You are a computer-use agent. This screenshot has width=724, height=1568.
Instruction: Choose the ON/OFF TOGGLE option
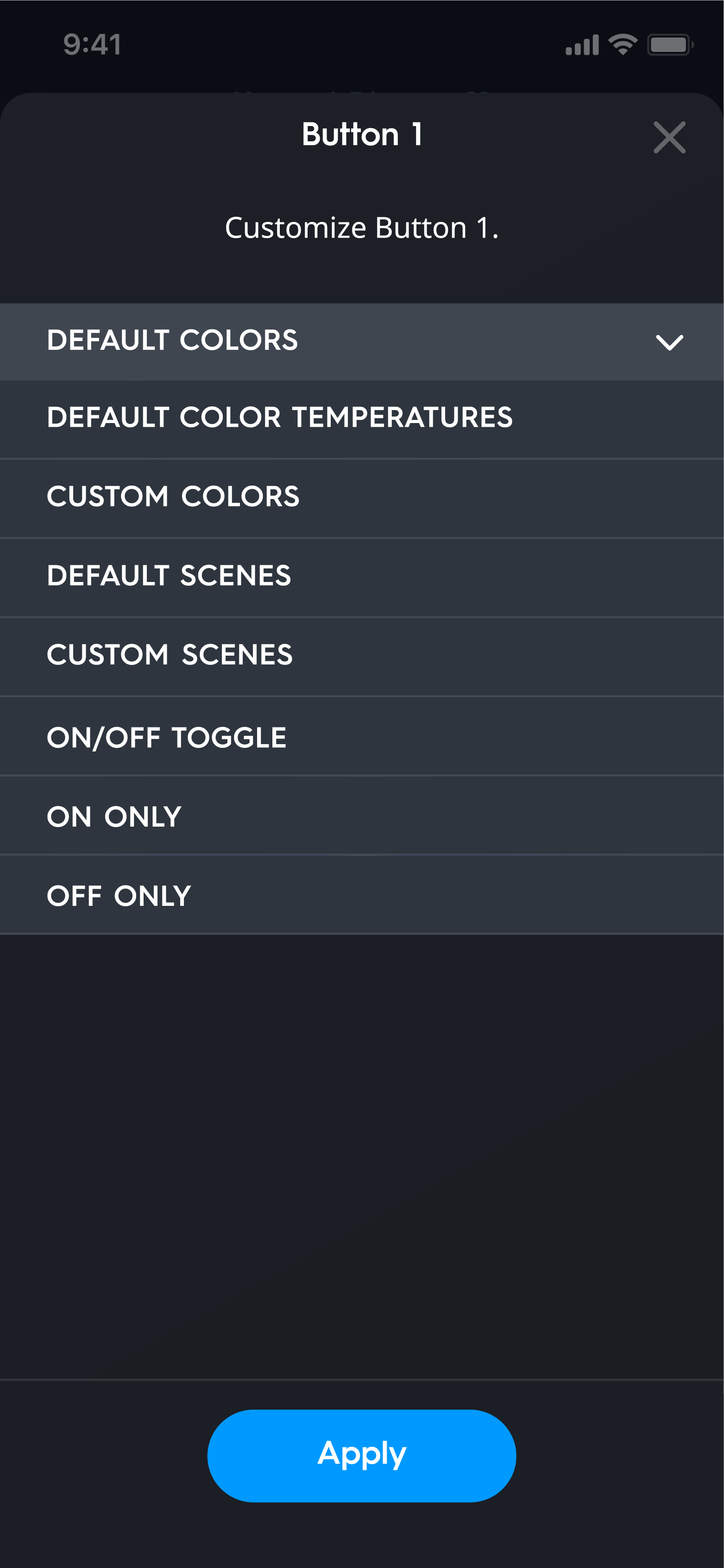tap(167, 737)
